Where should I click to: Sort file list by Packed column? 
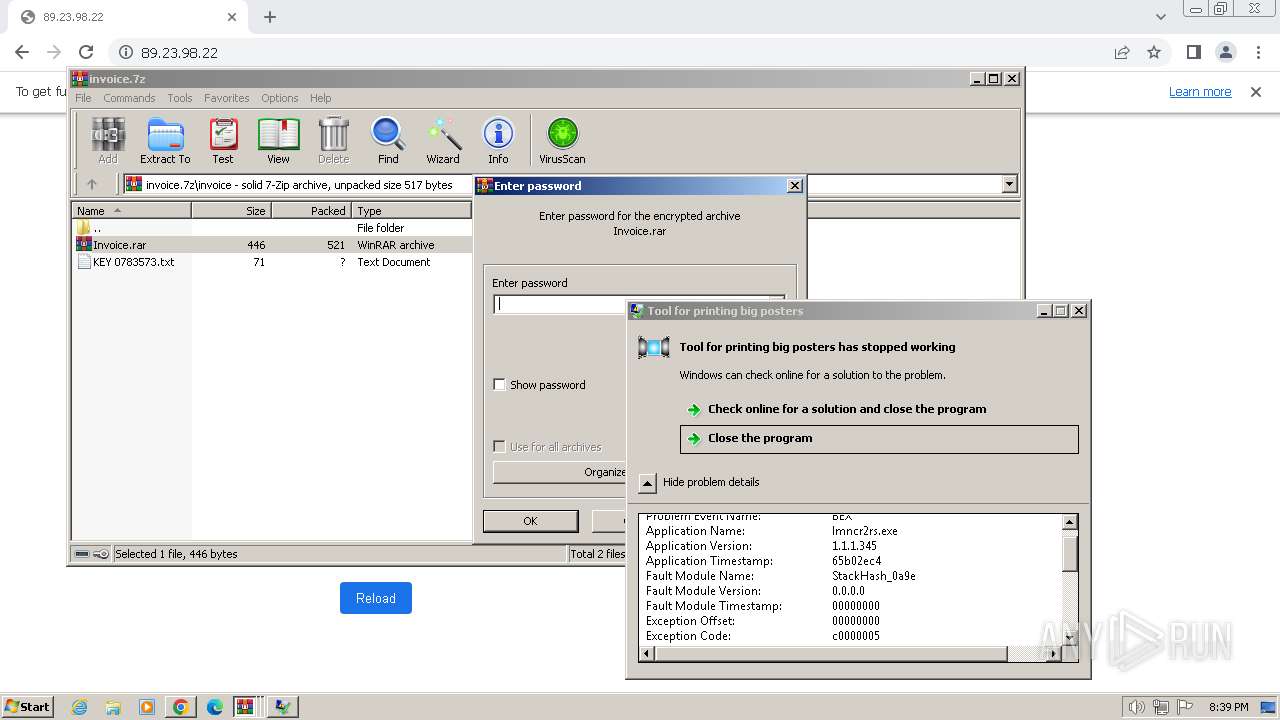pyautogui.click(x=311, y=210)
